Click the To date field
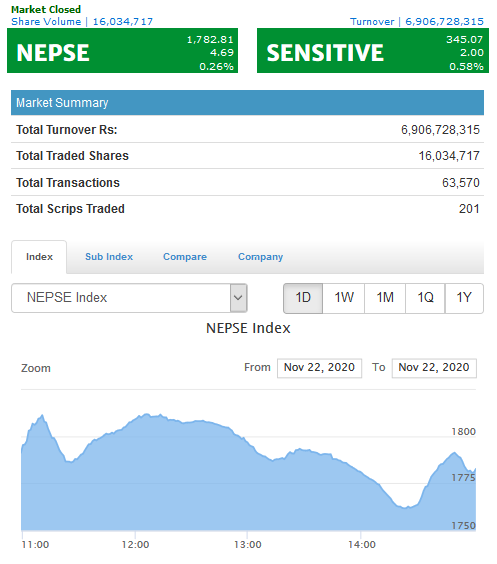The width and height of the screenshot is (497, 564). coord(434,368)
